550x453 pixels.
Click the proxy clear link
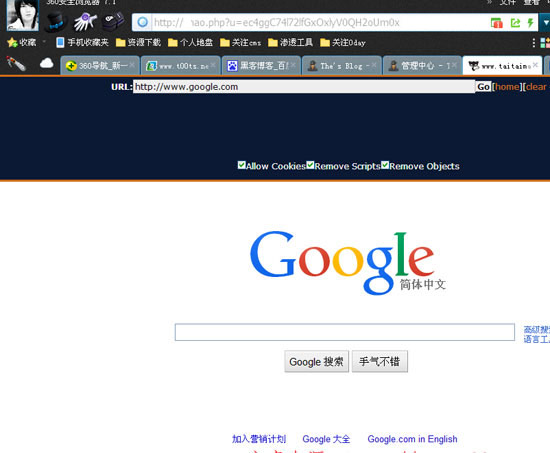(x=536, y=87)
